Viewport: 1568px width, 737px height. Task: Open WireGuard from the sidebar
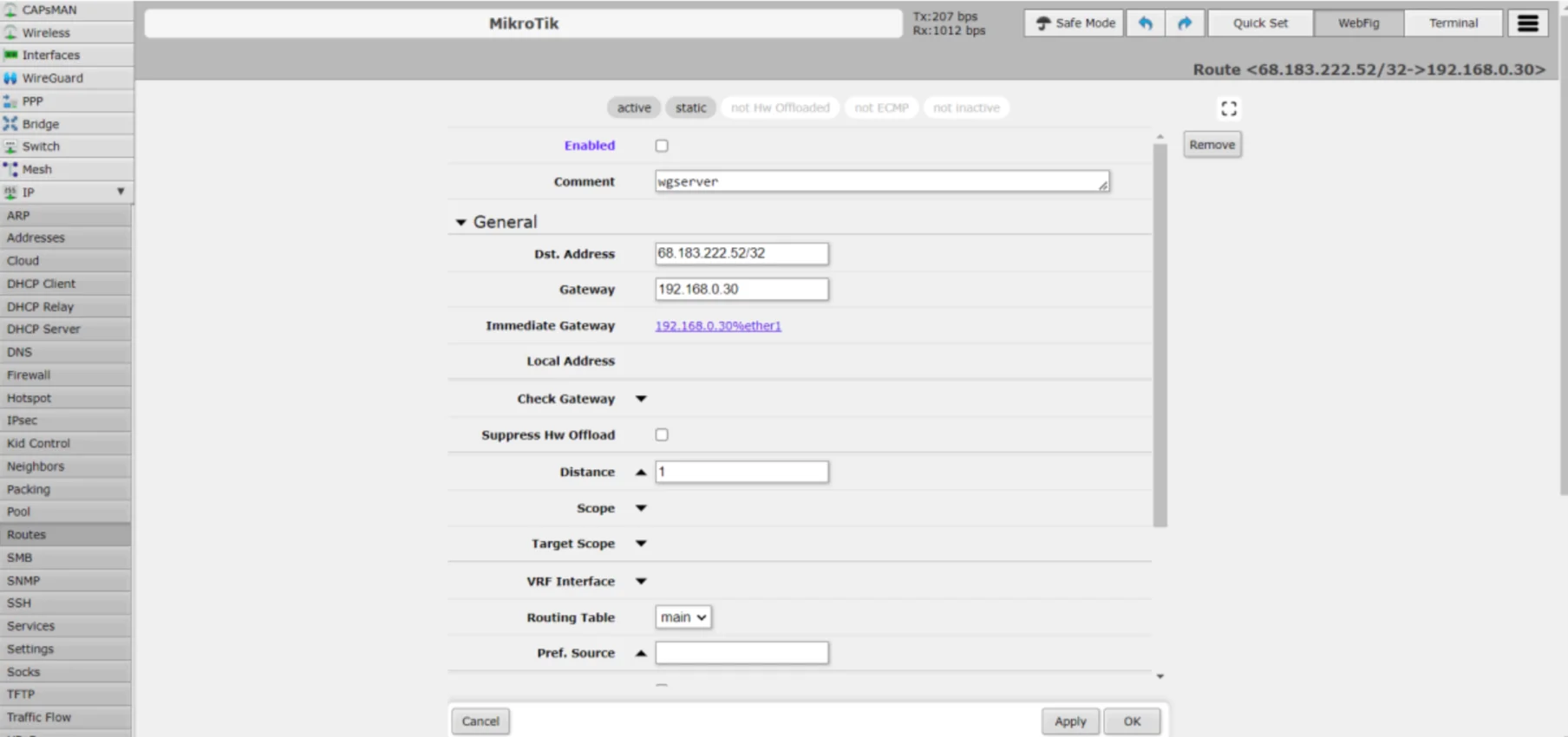click(x=52, y=78)
